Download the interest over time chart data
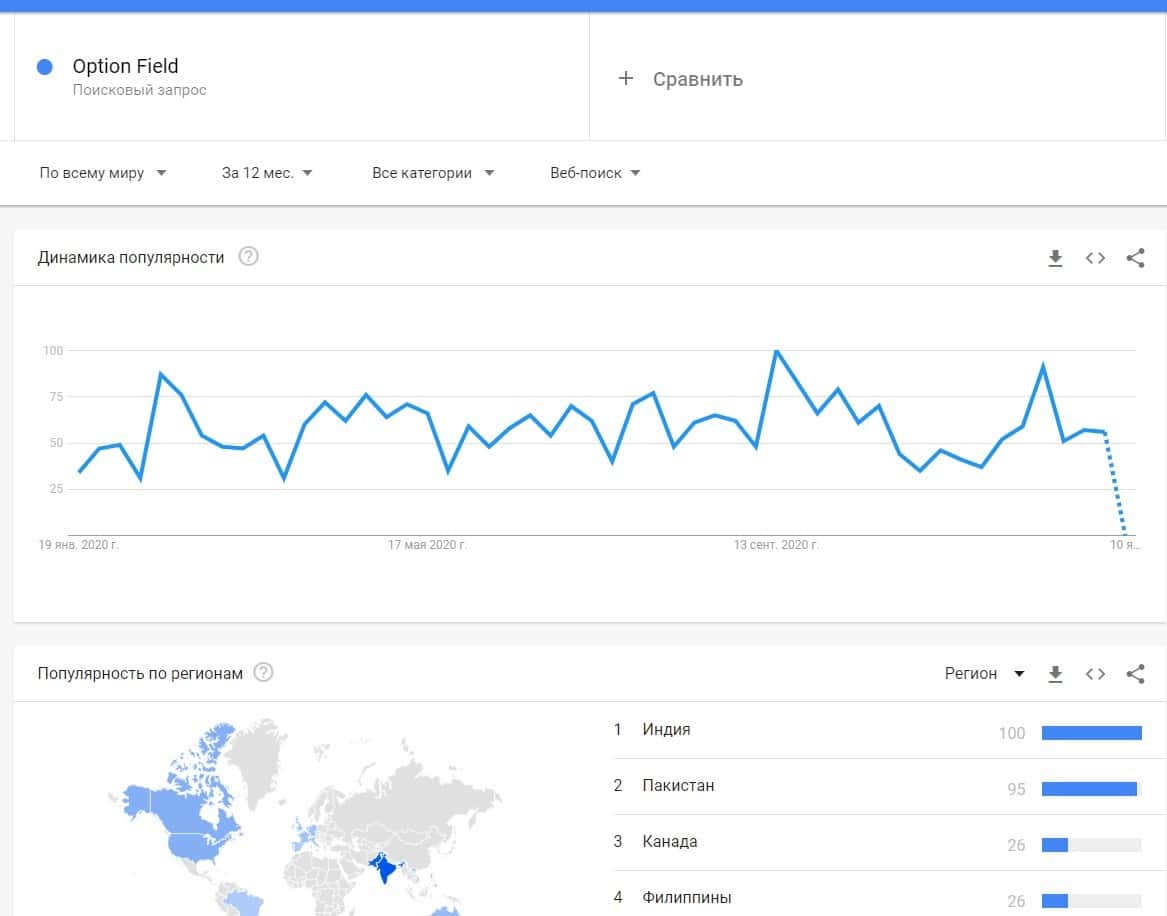This screenshot has height=916, width=1167. (1055, 258)
